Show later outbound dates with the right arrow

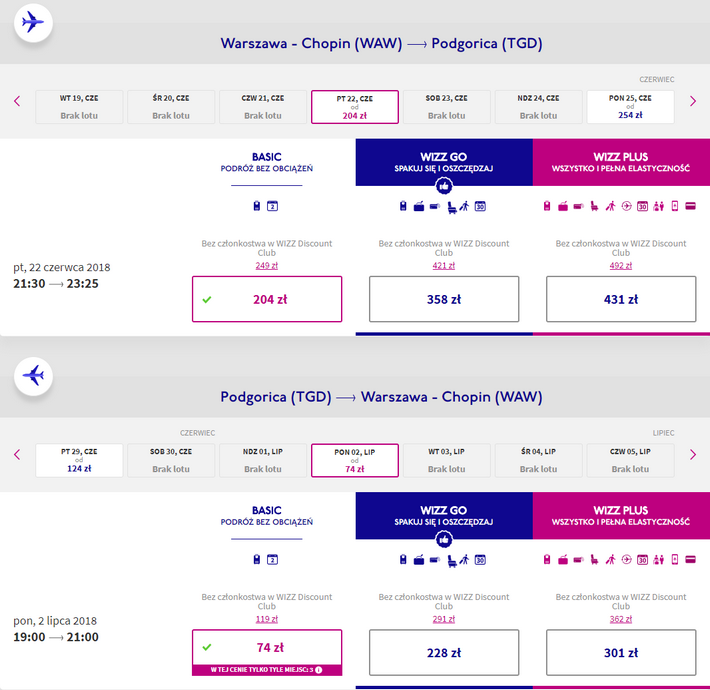click(693, 101)
